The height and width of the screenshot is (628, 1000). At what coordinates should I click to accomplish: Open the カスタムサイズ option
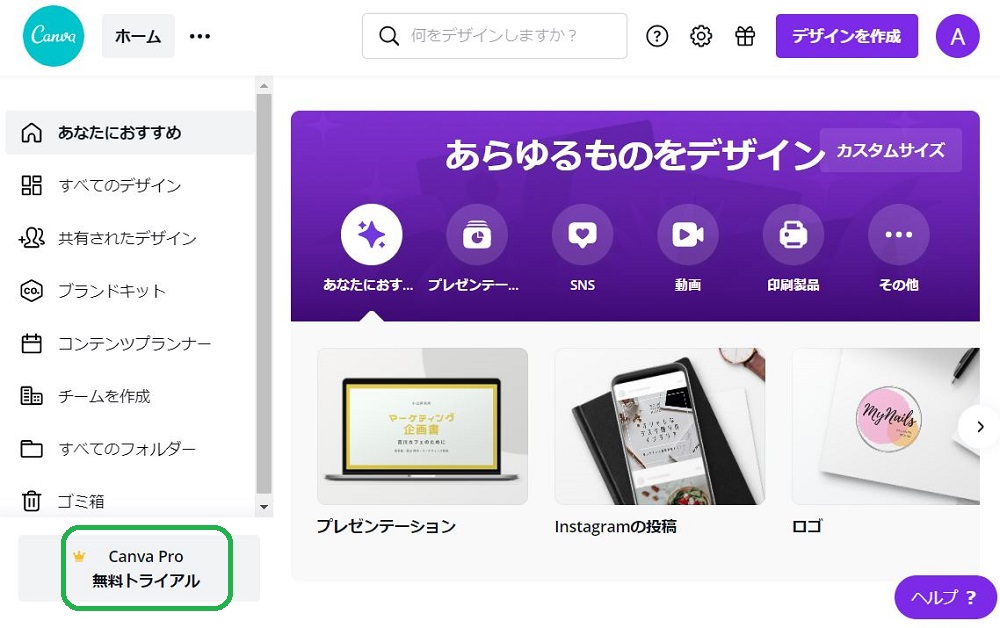890,150
